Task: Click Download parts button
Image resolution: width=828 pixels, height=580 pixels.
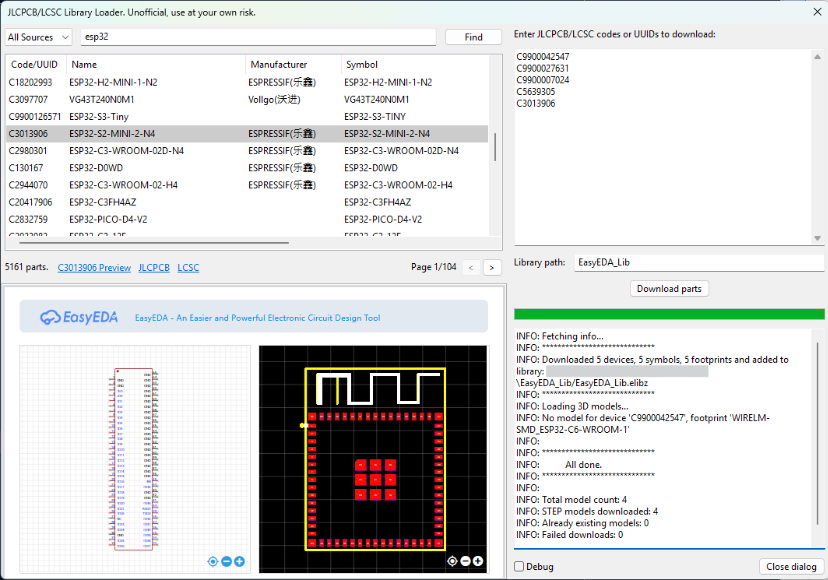Action: coord(669,288)
